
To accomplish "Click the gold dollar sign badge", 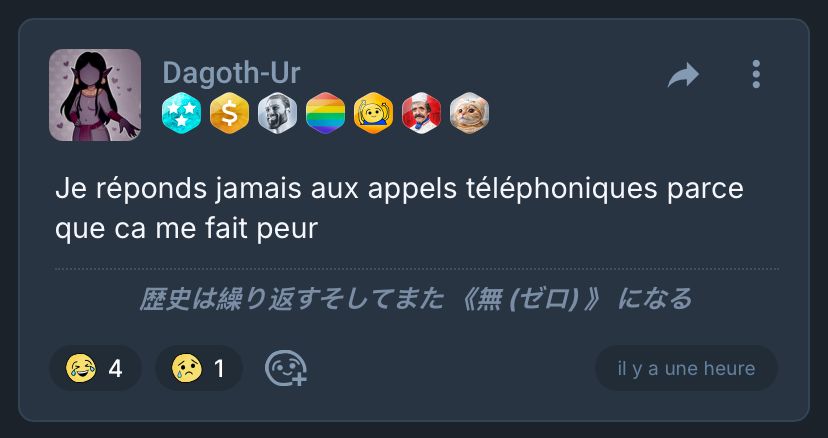I will click(x=229, y=113).
